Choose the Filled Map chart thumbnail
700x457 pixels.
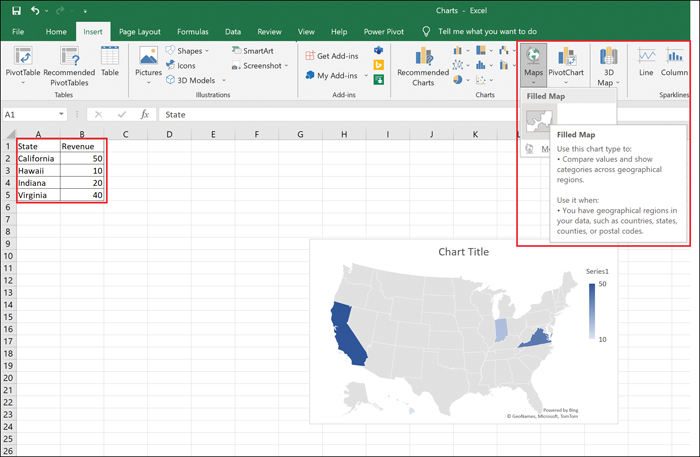coord(539,120)
